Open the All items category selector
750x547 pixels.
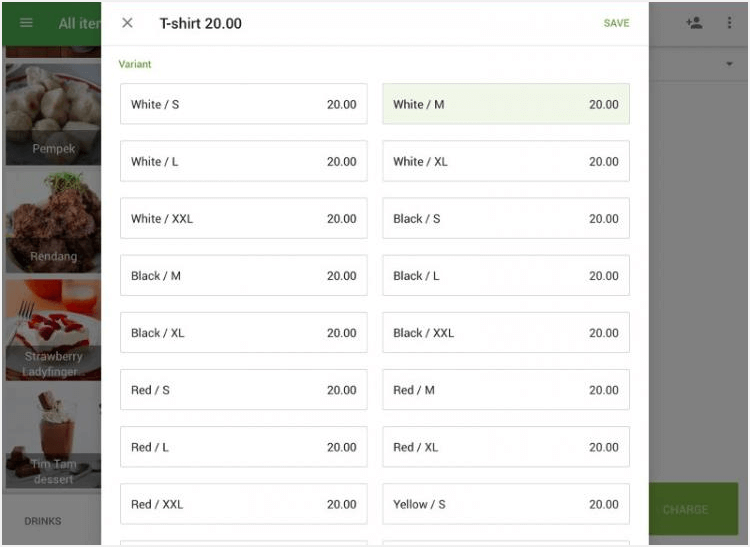coord(78,23)
